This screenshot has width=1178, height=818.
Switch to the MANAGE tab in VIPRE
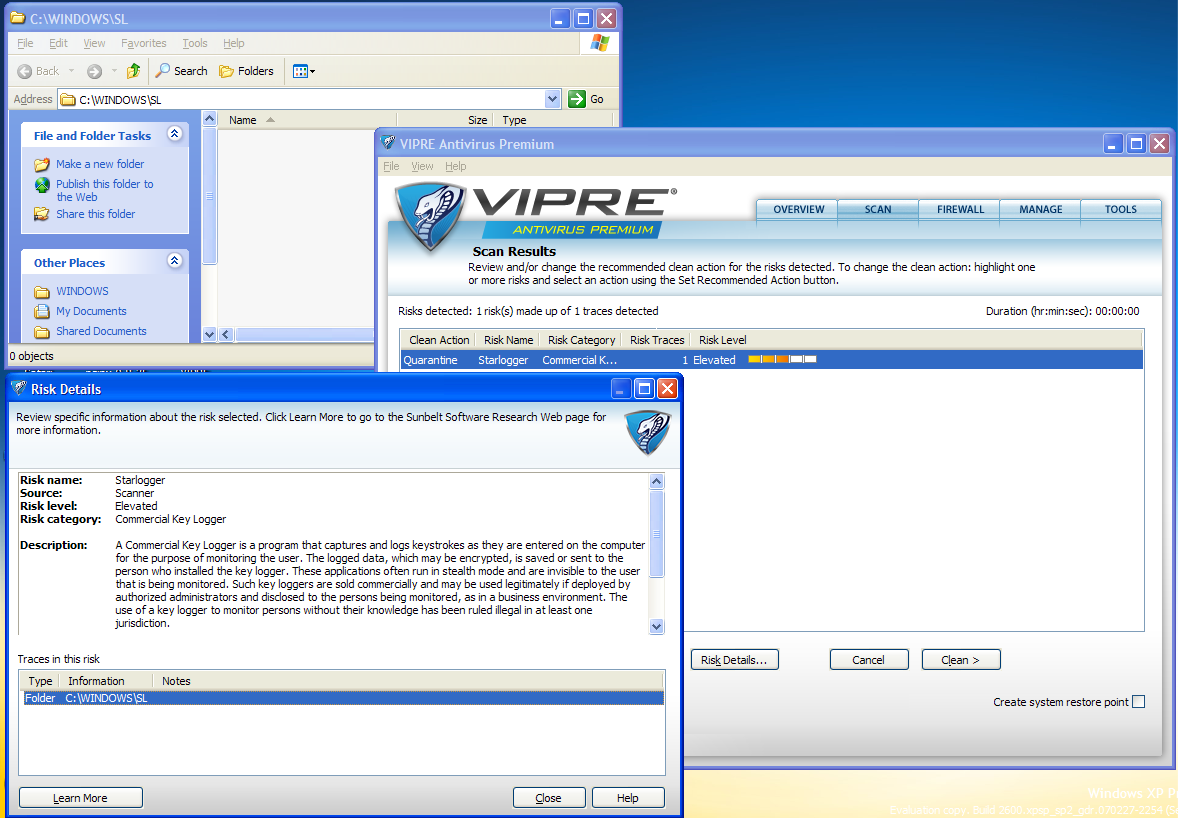pos(1041,210)
